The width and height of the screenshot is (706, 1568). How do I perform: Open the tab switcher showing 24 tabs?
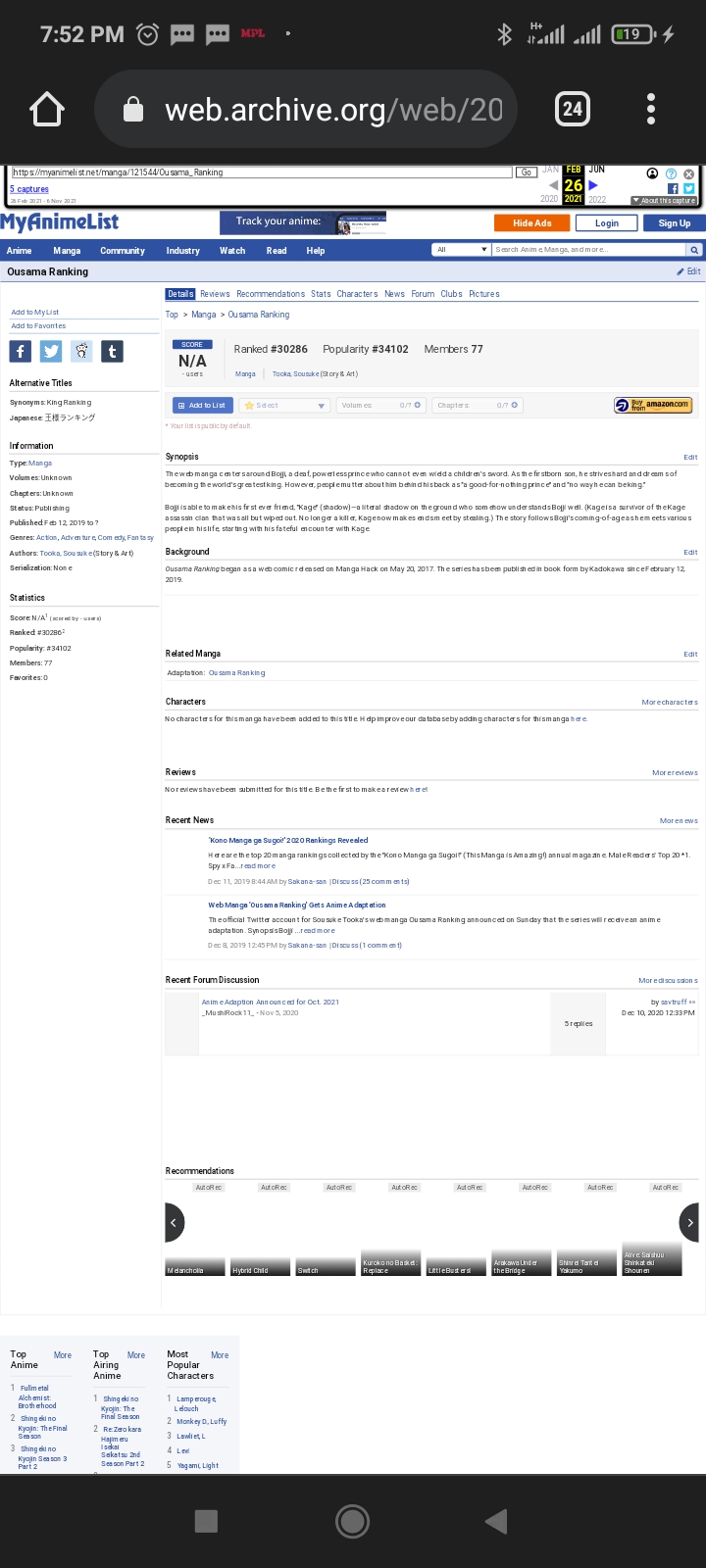(x=572, y=109)
